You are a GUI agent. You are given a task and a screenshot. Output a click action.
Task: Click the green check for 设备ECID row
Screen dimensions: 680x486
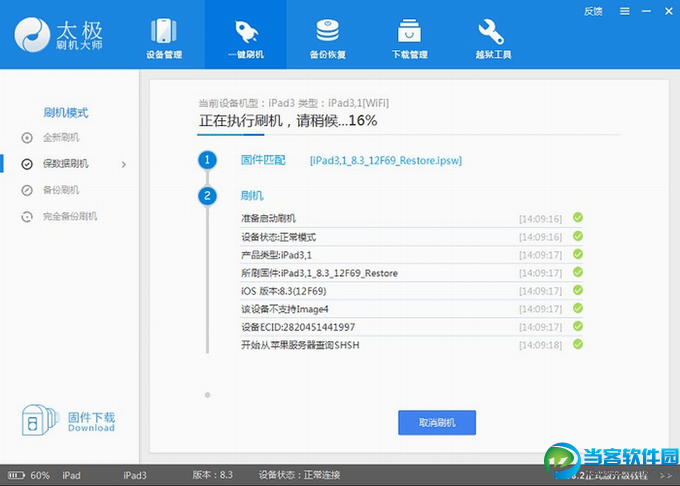pos(578,326)
